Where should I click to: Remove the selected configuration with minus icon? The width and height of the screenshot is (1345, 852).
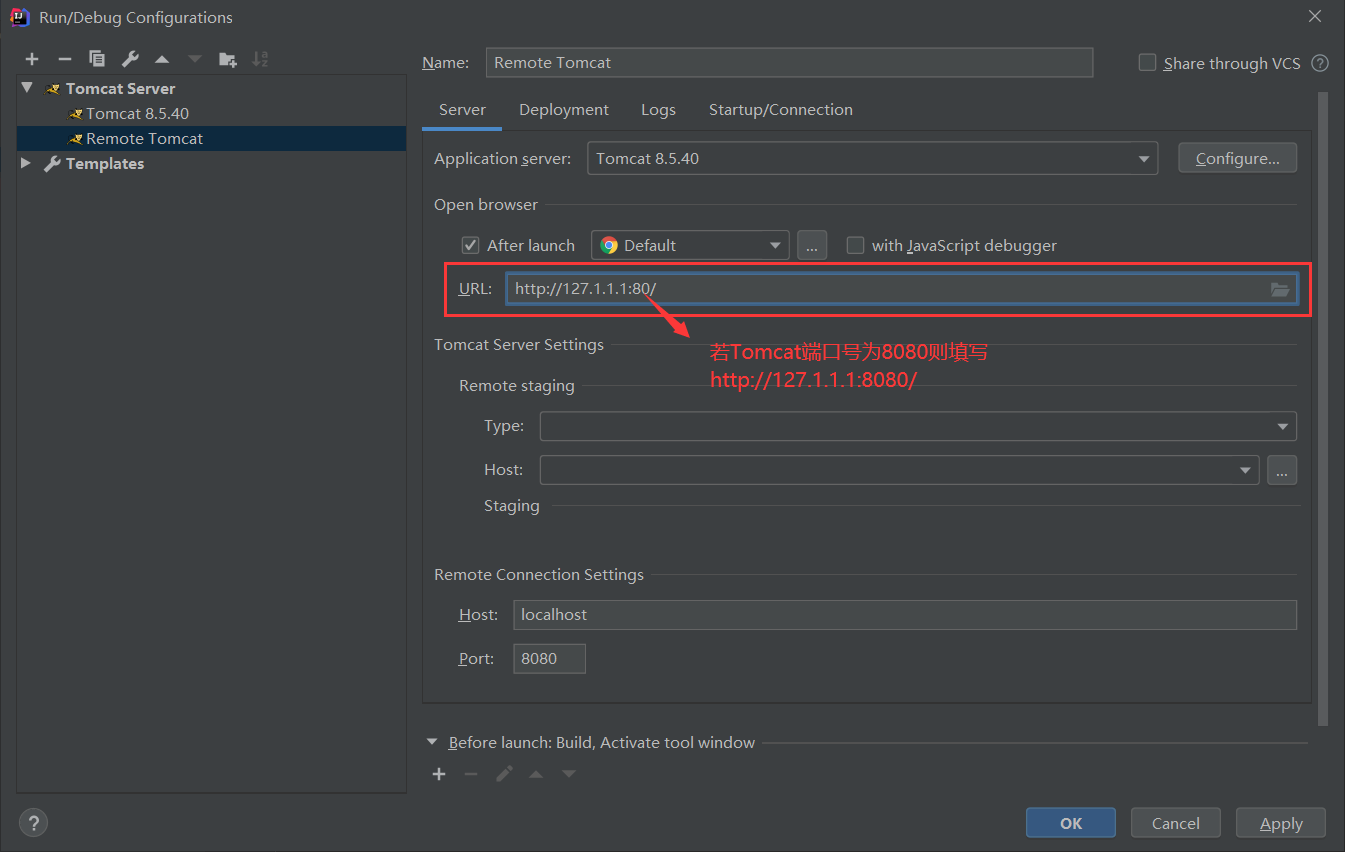click(x=64, y=59)
